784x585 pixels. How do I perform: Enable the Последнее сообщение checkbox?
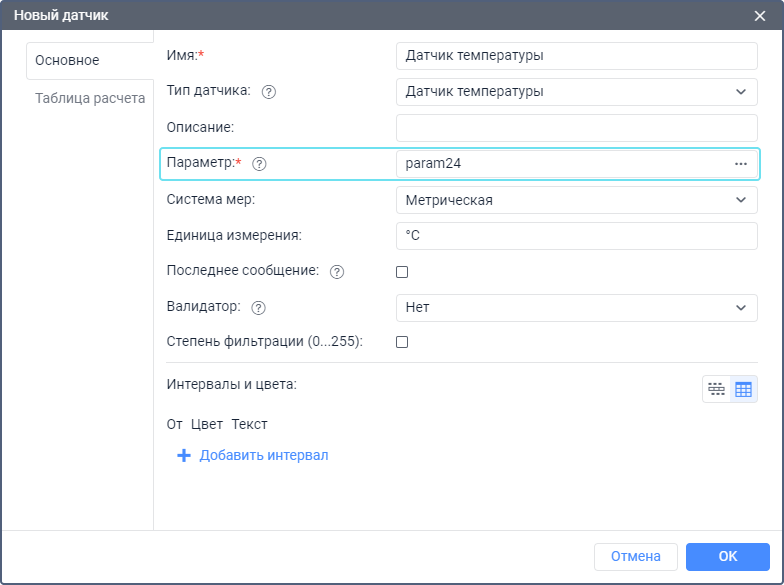pyautogui.click(x=402, y=272)
